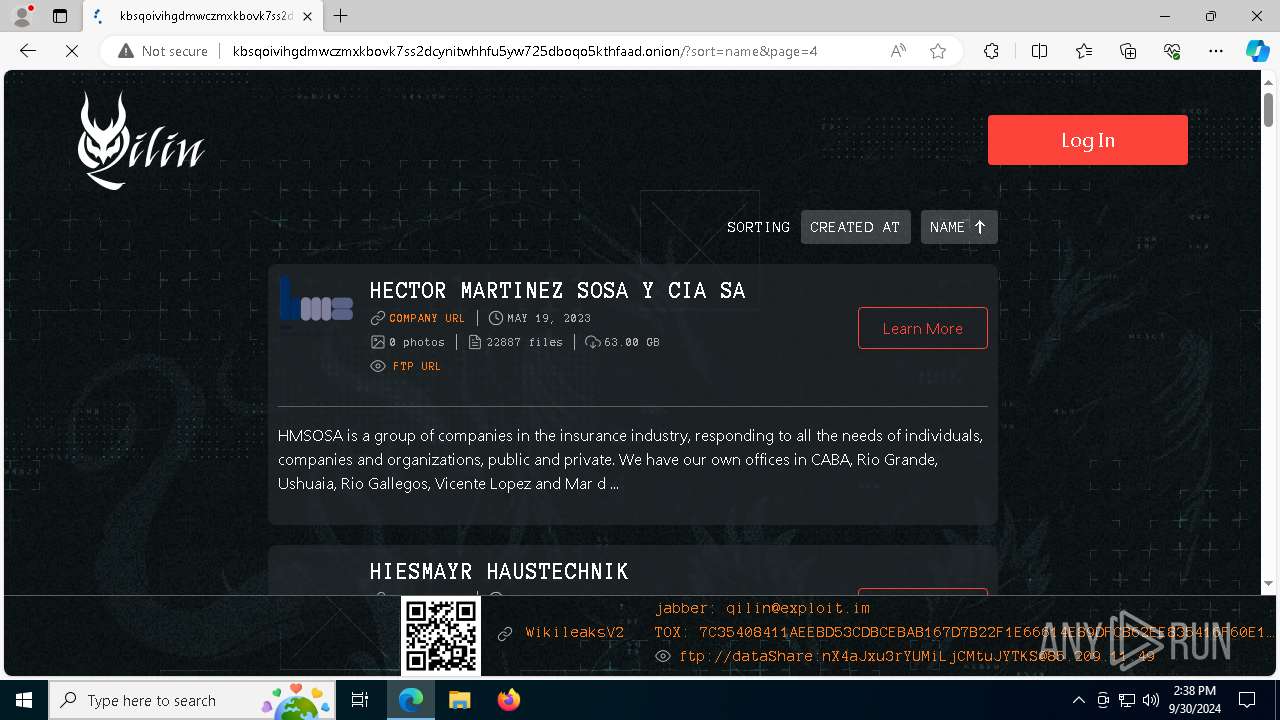Open HECTOR MARTINEZ SOSA Y CIA SA title

click(x=557, y=291)
